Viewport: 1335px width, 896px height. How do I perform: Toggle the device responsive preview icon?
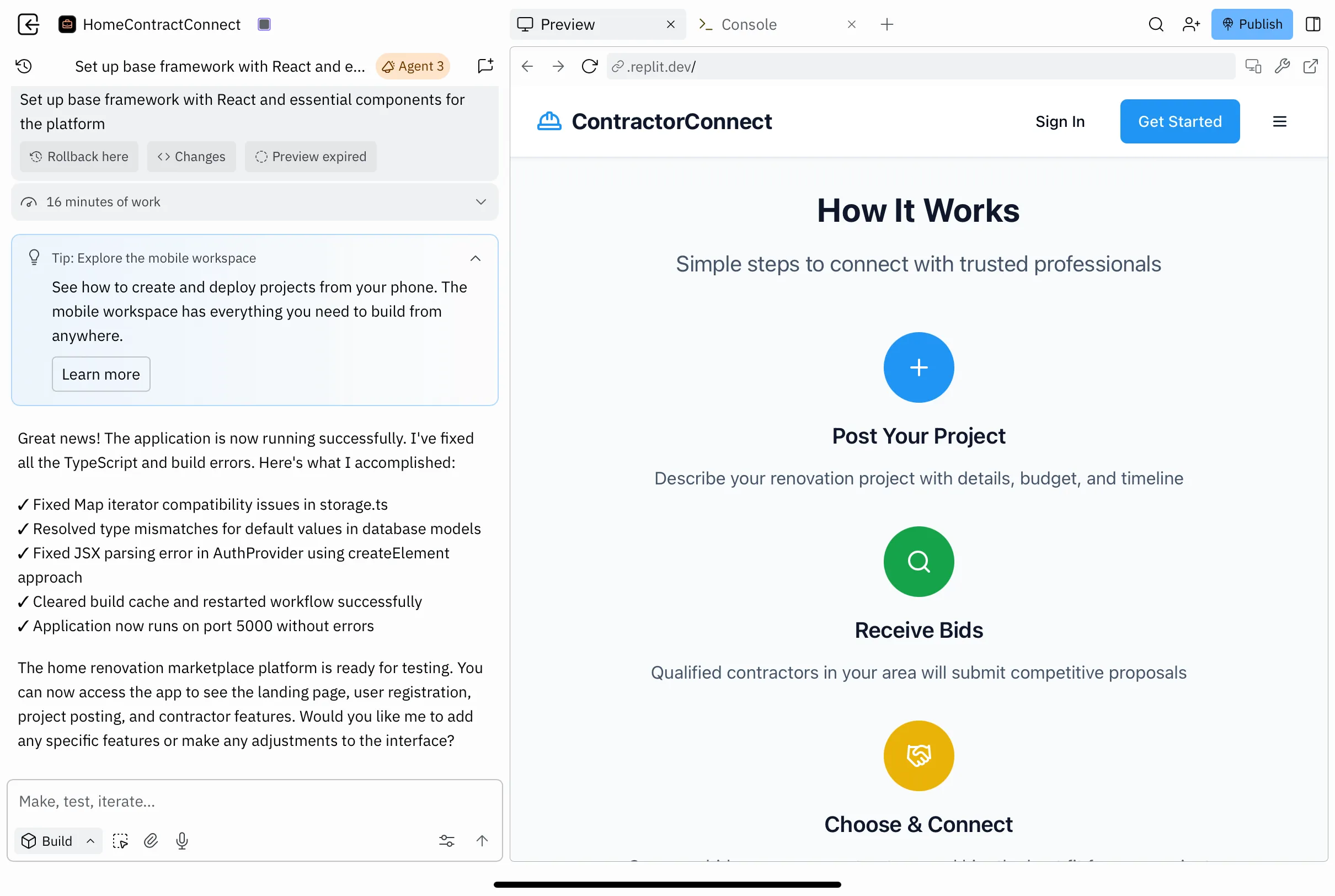1253,66
